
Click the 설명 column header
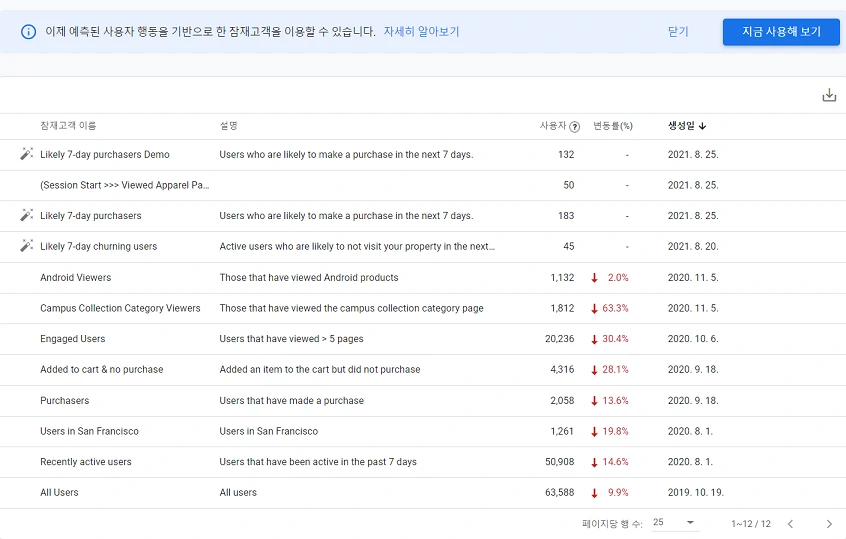pyautogui.click(x=228, y=126)
